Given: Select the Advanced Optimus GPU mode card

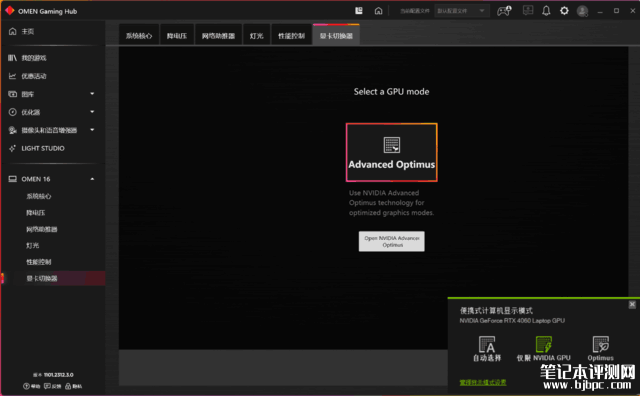Looking at the screenshot, I should 391,152.
